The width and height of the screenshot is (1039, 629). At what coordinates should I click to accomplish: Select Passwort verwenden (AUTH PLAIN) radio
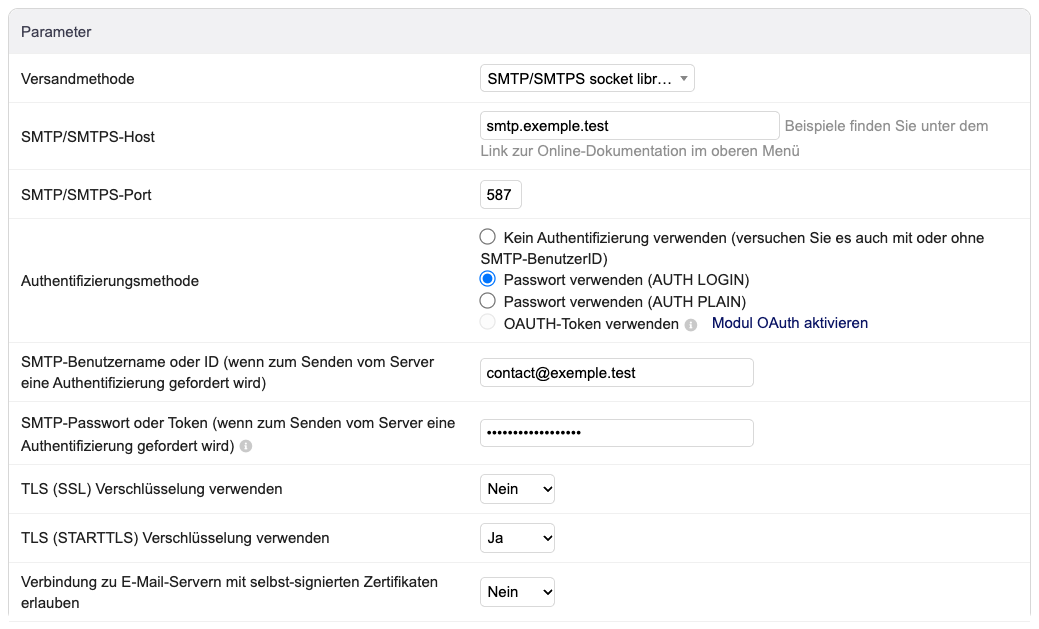pyautogui.click(x=488, y=301)
